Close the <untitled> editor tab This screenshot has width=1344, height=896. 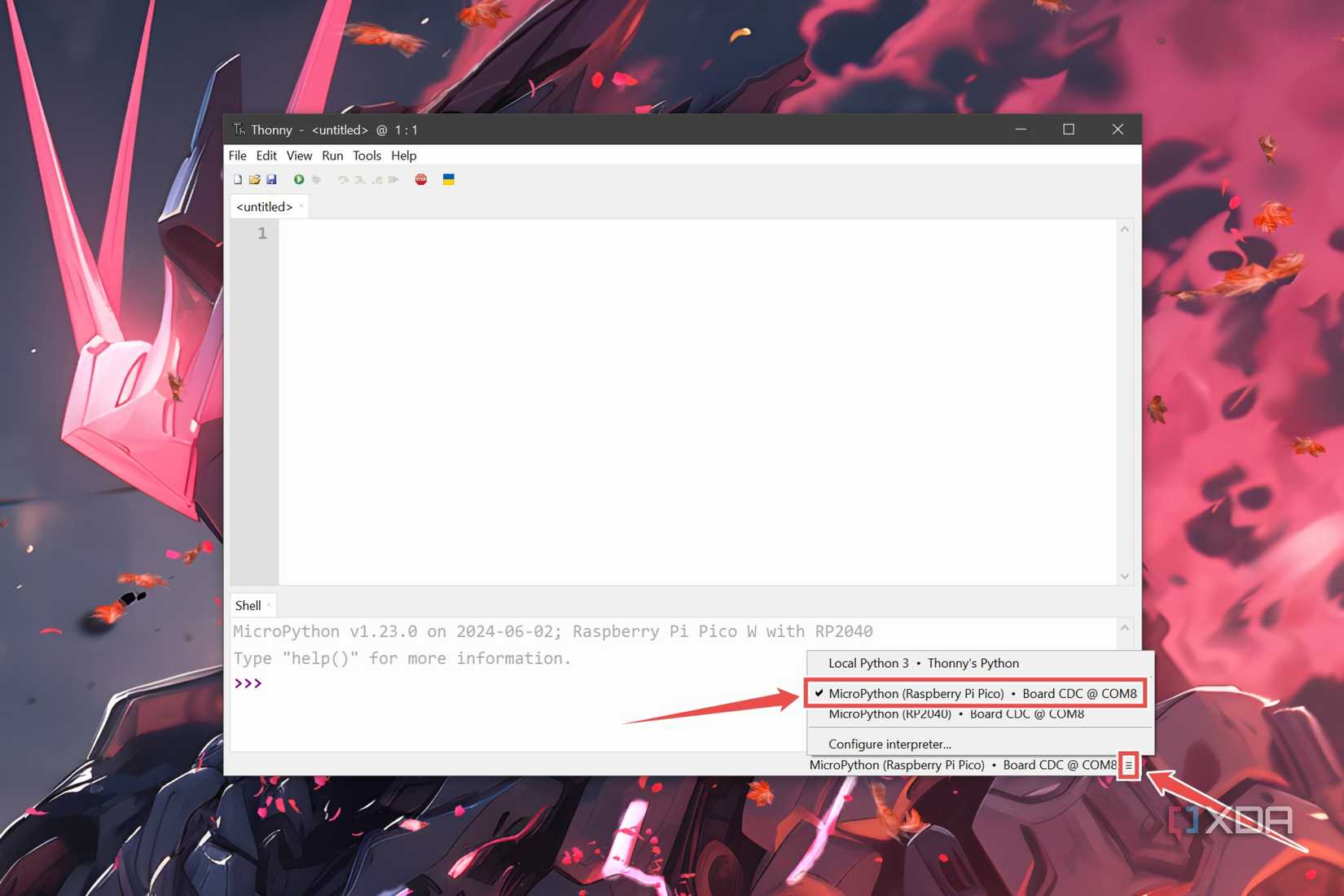pos(301,206)
